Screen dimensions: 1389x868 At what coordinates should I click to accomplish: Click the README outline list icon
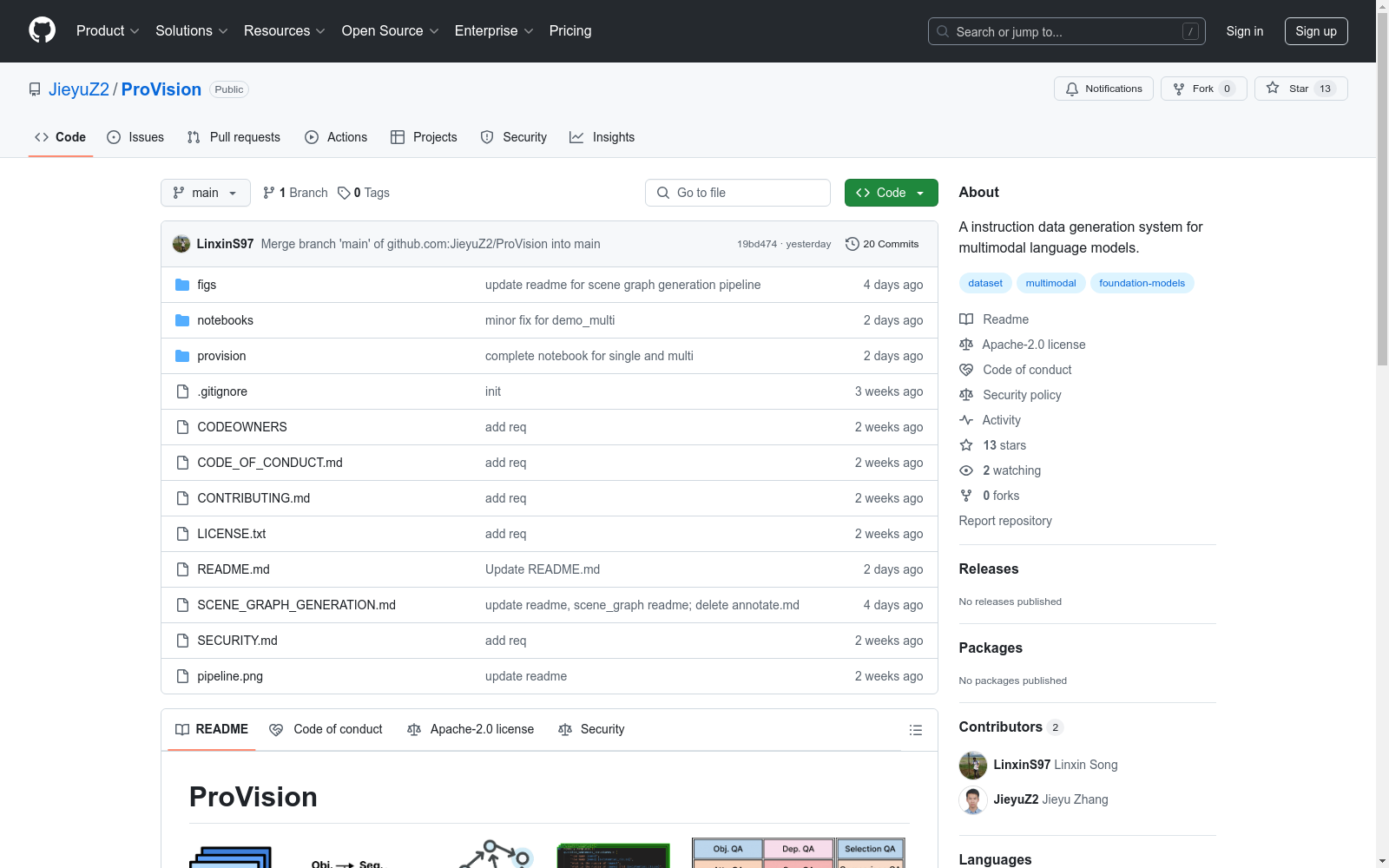(916, 730)
